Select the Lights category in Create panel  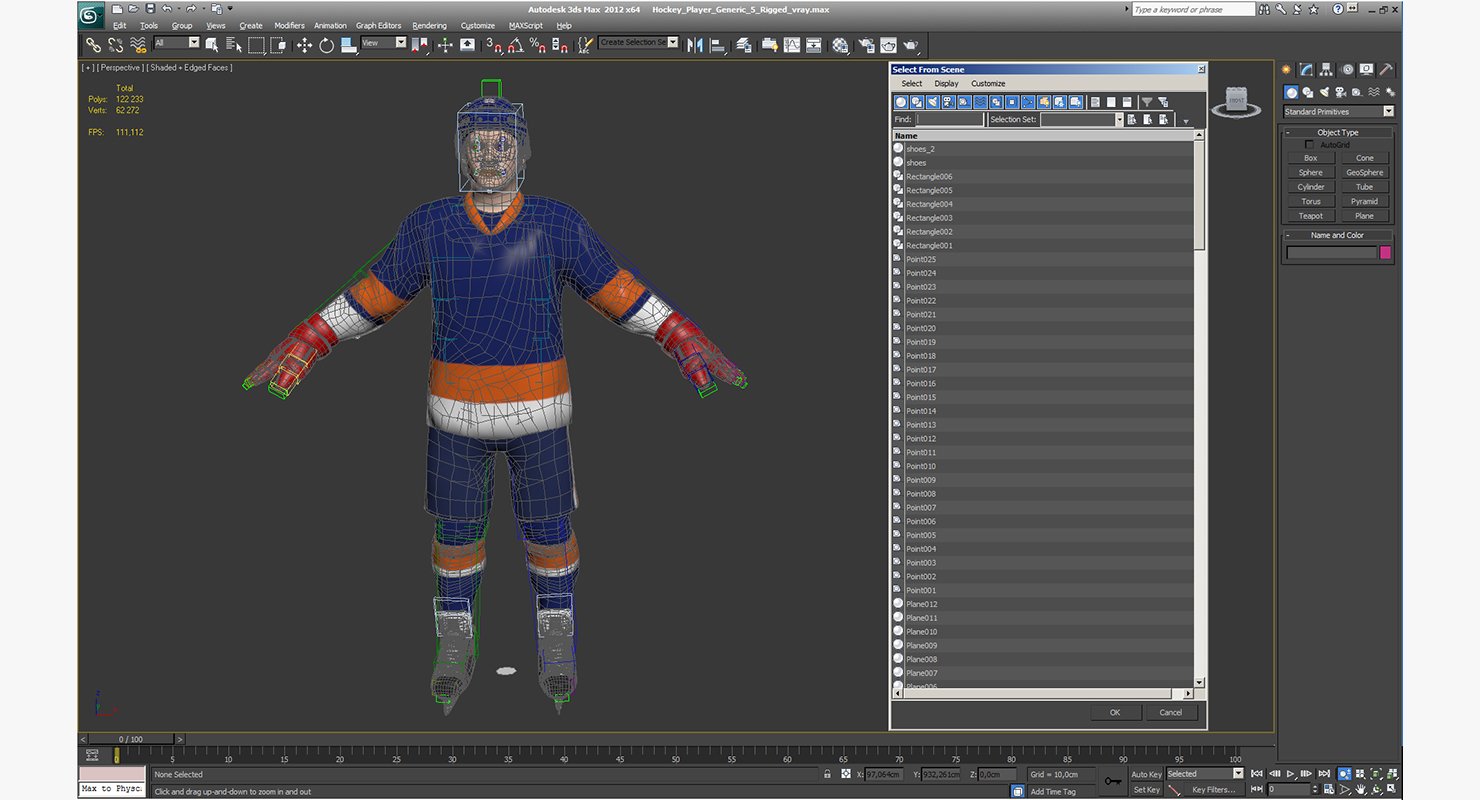point(1323,92)
